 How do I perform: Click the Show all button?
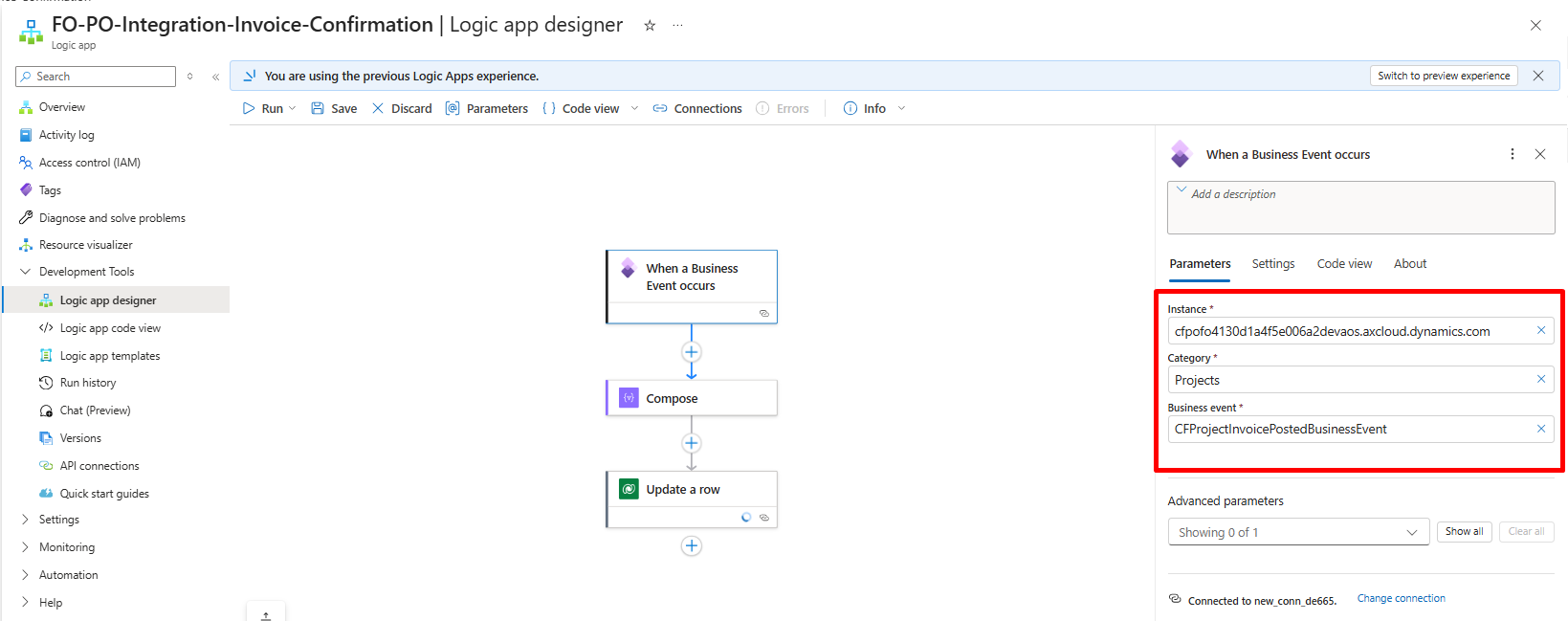(1464, 532)
